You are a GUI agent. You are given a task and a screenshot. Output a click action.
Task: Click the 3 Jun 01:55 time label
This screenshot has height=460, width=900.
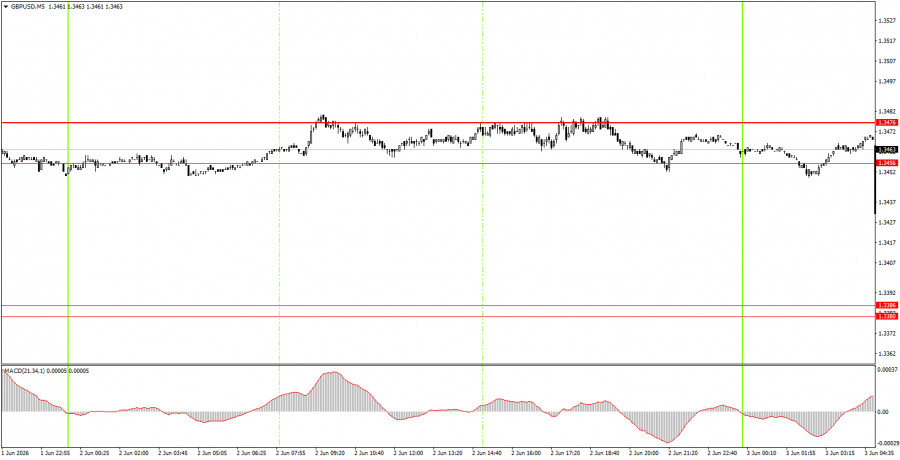[x=801, y=453]
